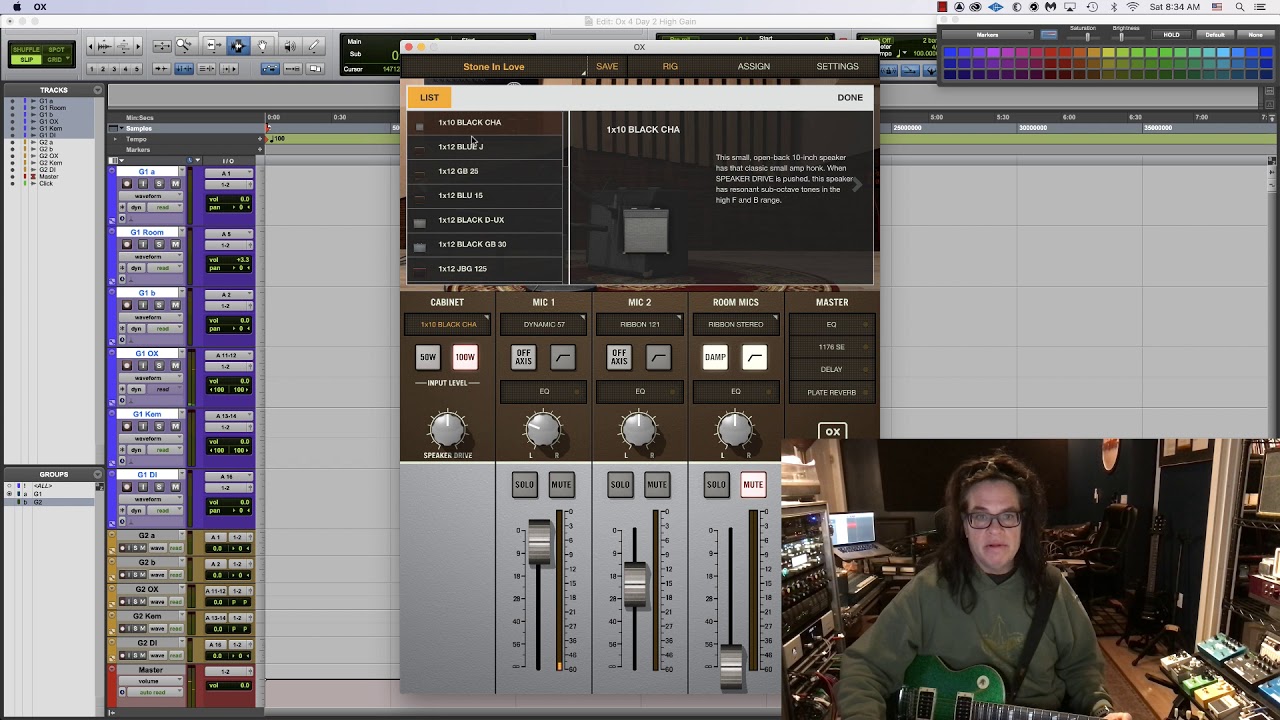Image resolution: width=1280 pixels, height=720 pixels.
Task: Select 100W cabinet power option
Action: pyautogui.click(x=465, y=357)
